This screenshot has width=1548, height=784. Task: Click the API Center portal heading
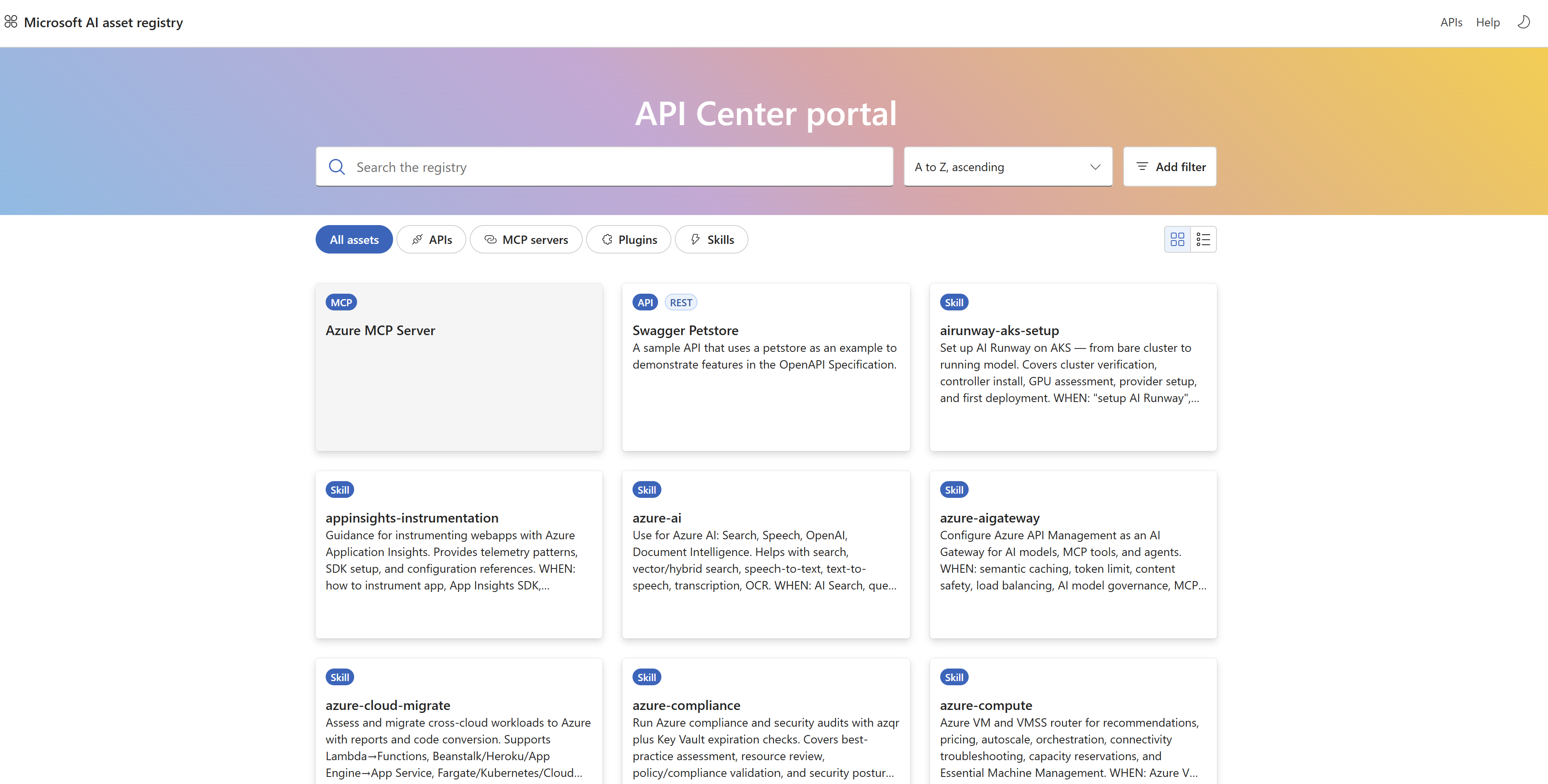(766, 113)
